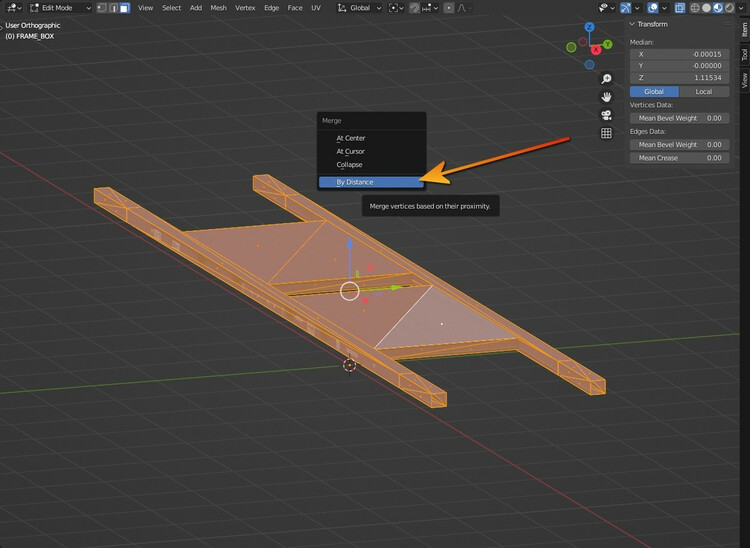Click the Median Z value field
The width and height of the screenshot is (750, 548).
[679, 77]
